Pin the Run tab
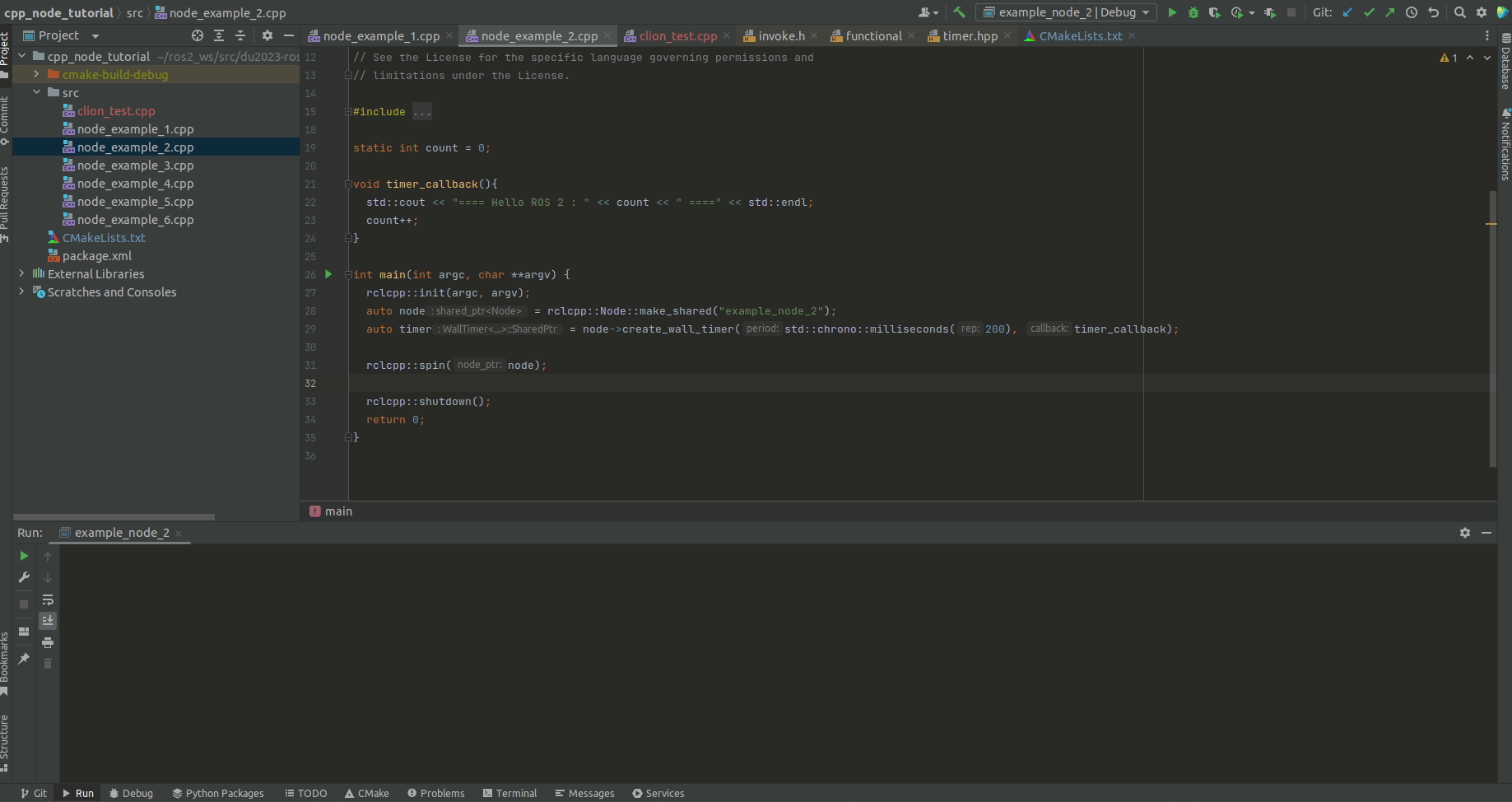Screen dimensions: 1512x802 tap(24, 659)
